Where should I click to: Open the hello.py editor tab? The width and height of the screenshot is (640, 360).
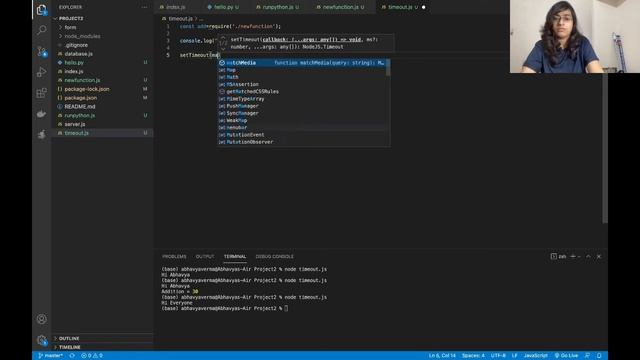click(x=223, y=7)
